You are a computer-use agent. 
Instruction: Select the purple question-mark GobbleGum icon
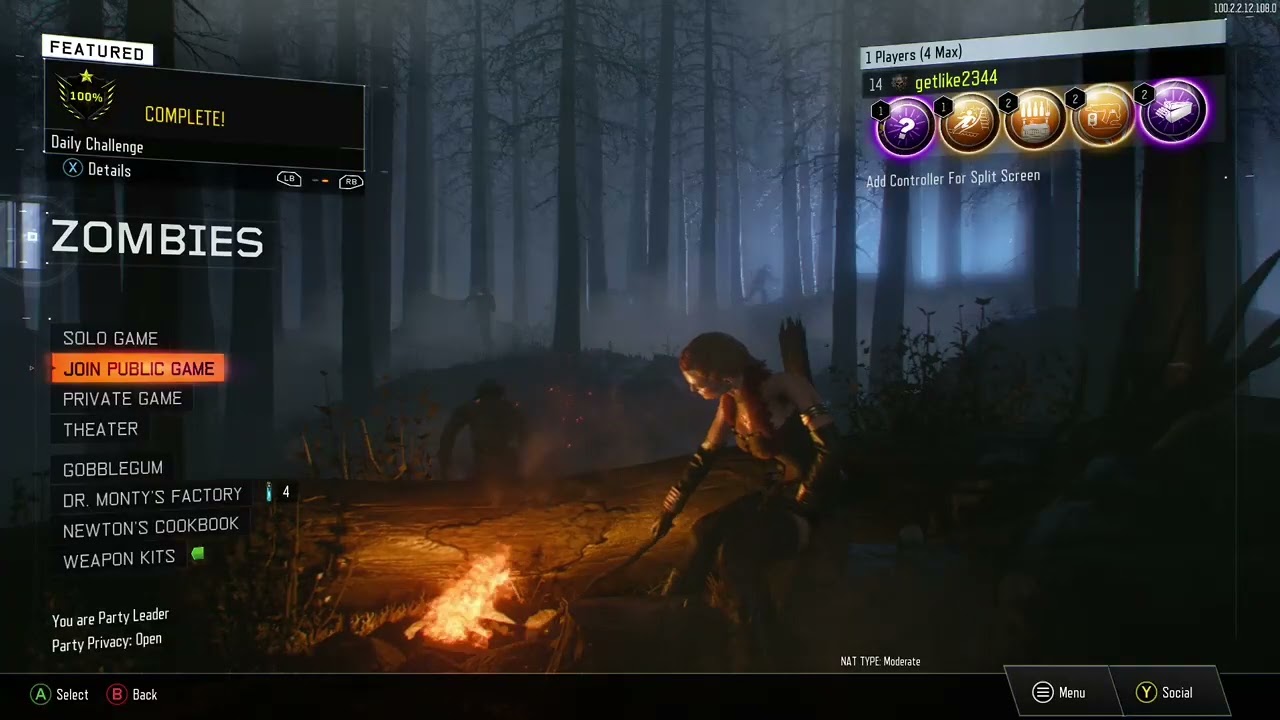click(904, 128)
